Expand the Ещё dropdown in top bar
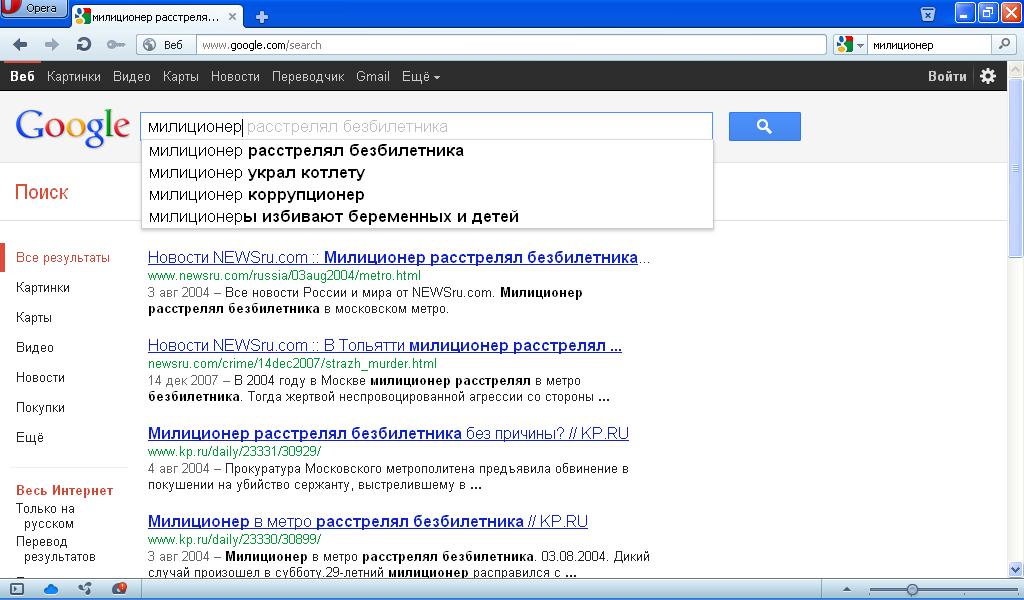The width and height of the screenshot is (1024, 600). click(420, 77)
